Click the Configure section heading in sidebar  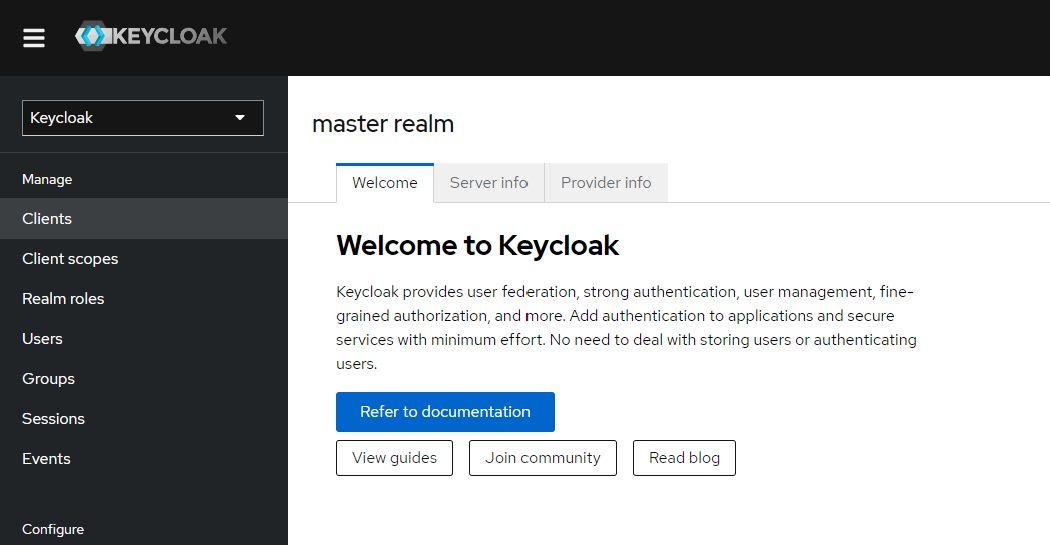(x=53, y=529)
